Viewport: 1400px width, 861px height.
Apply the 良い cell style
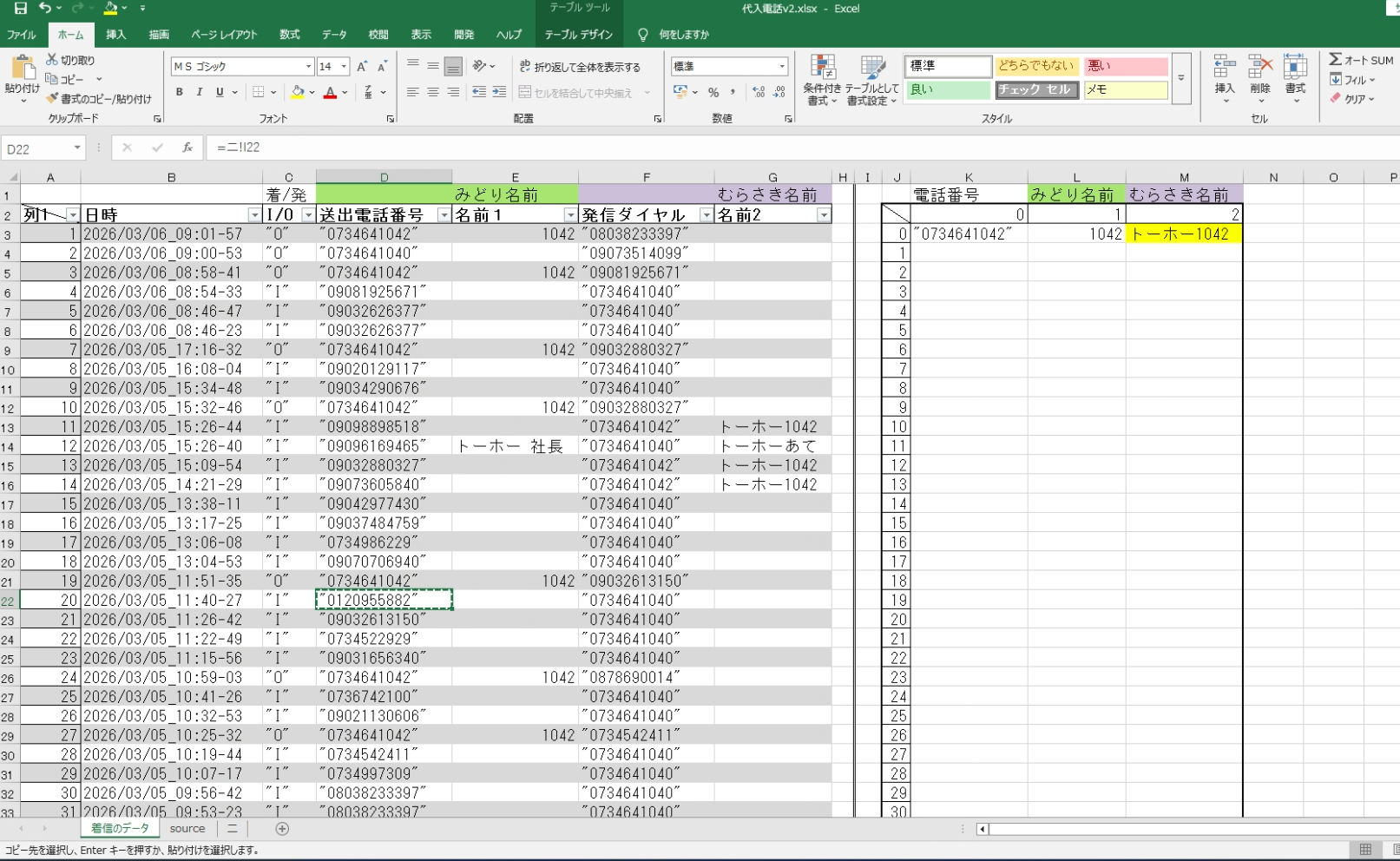[948, 89]
